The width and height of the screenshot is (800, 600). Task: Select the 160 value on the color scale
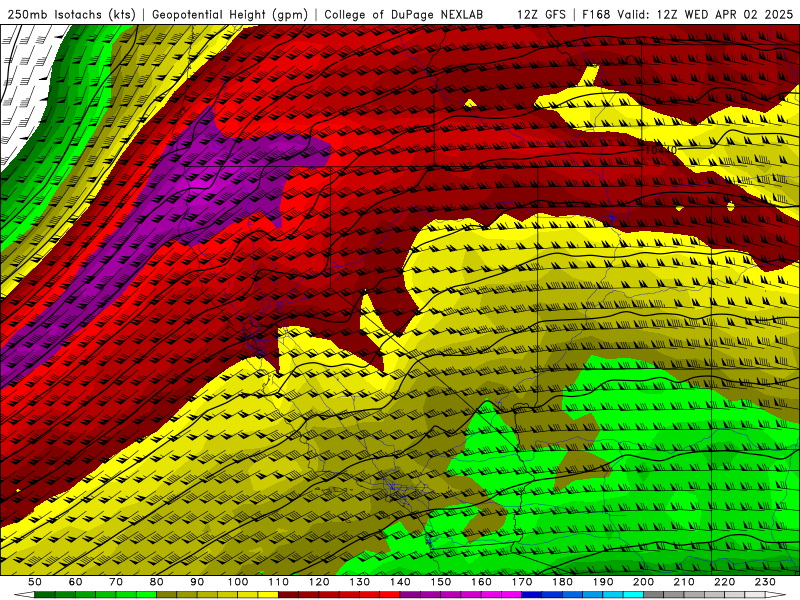tap(481, 582)
